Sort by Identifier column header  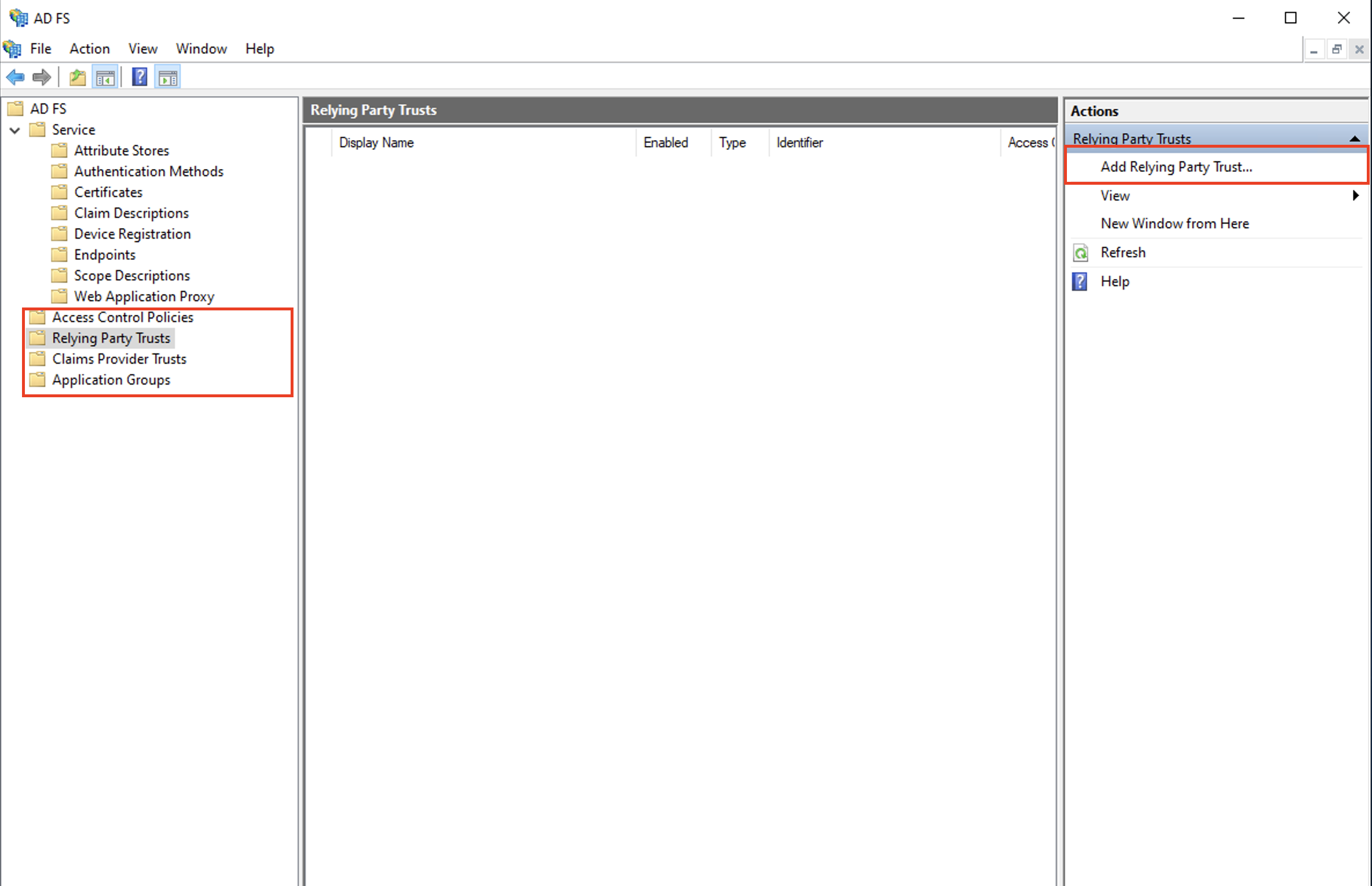pyautogui.click(x=885, y=142)
